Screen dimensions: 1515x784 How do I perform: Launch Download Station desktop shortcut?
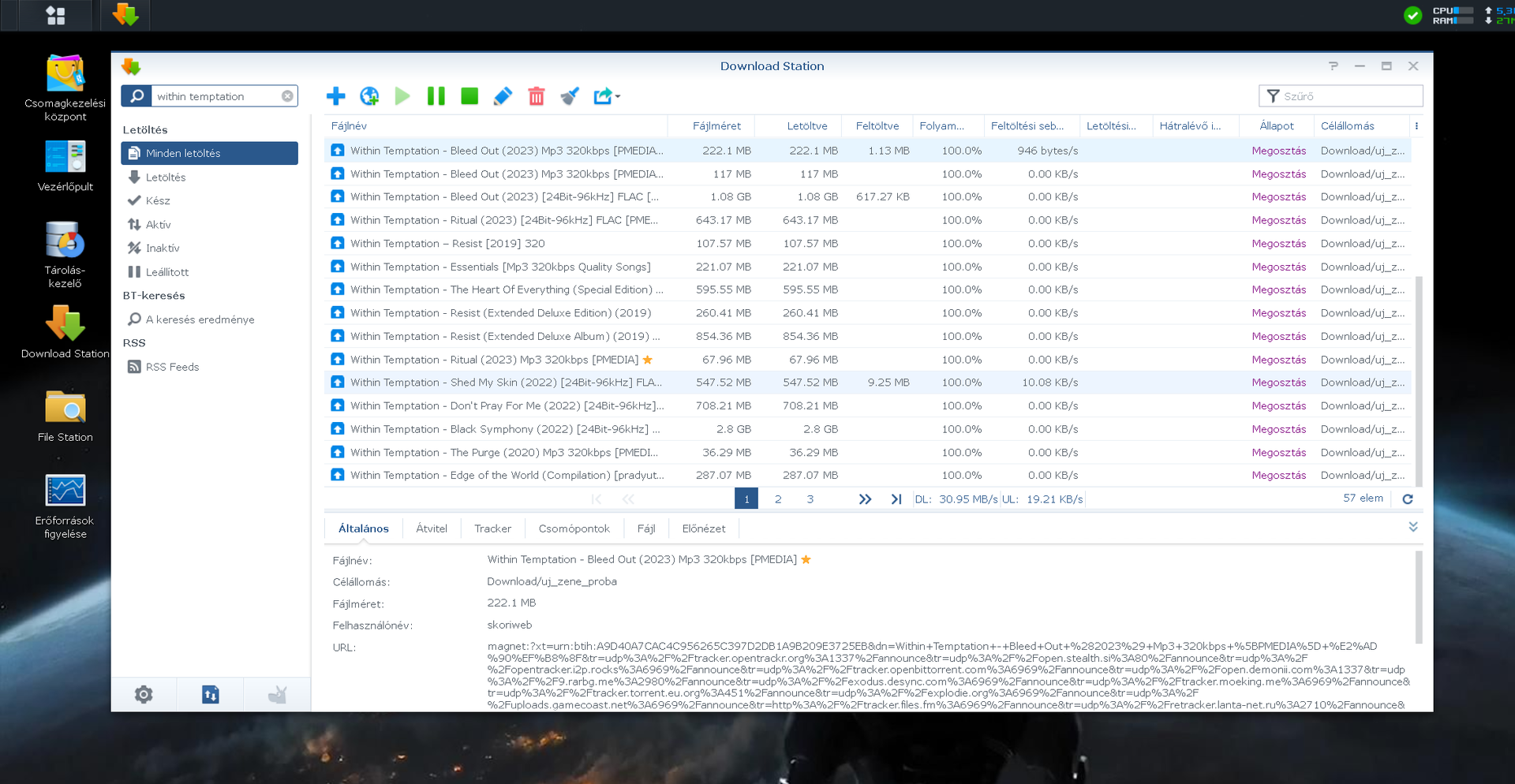pyautogui.click(x=65, y=333)
